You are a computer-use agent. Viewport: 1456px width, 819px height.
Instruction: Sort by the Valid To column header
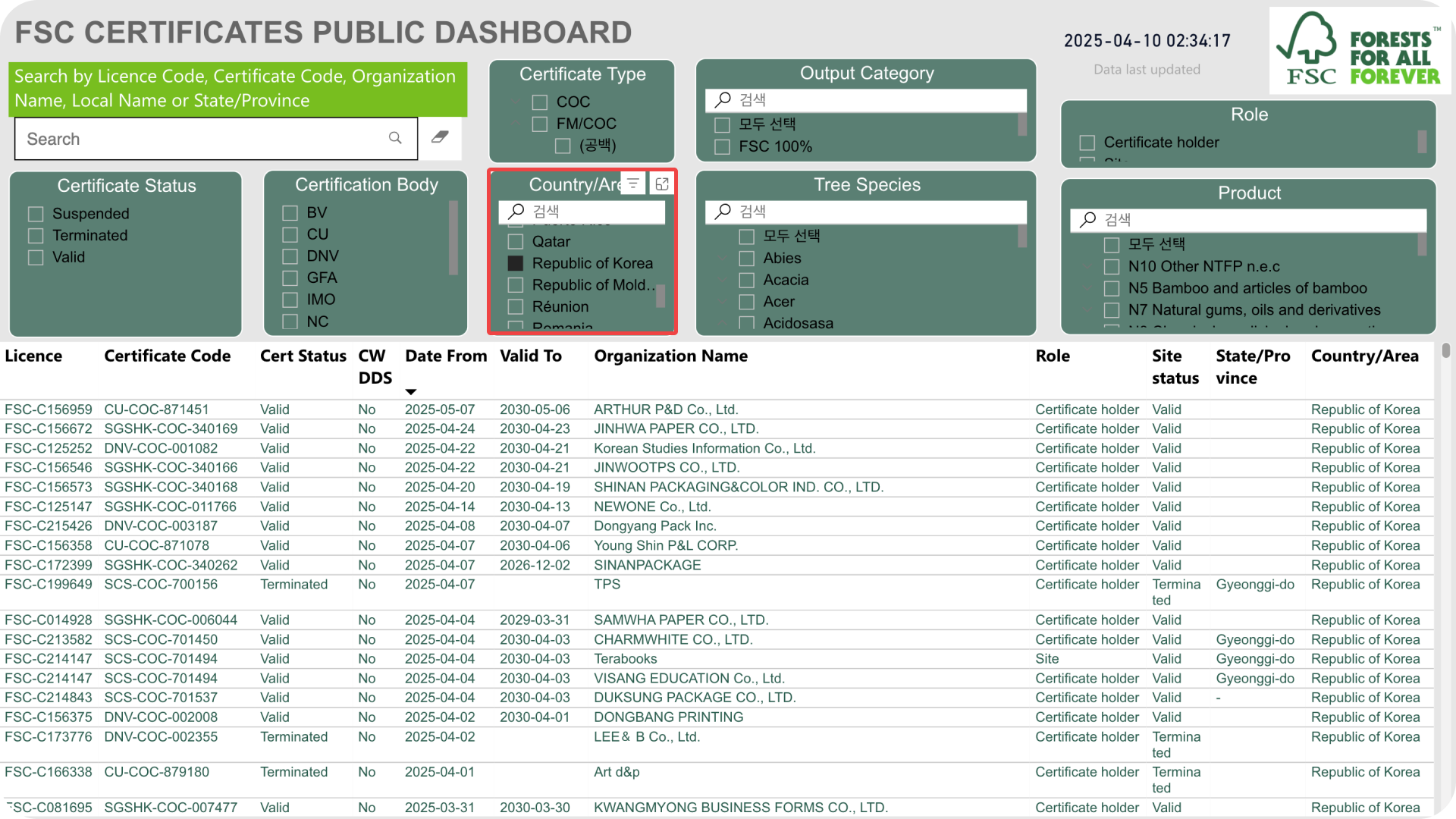pos(530,356)
